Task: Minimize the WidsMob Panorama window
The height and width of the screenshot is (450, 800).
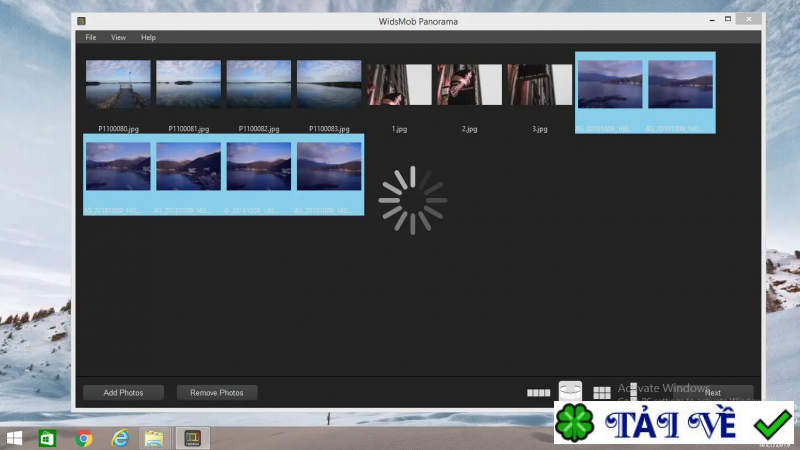Action: (x=712, y=19)
